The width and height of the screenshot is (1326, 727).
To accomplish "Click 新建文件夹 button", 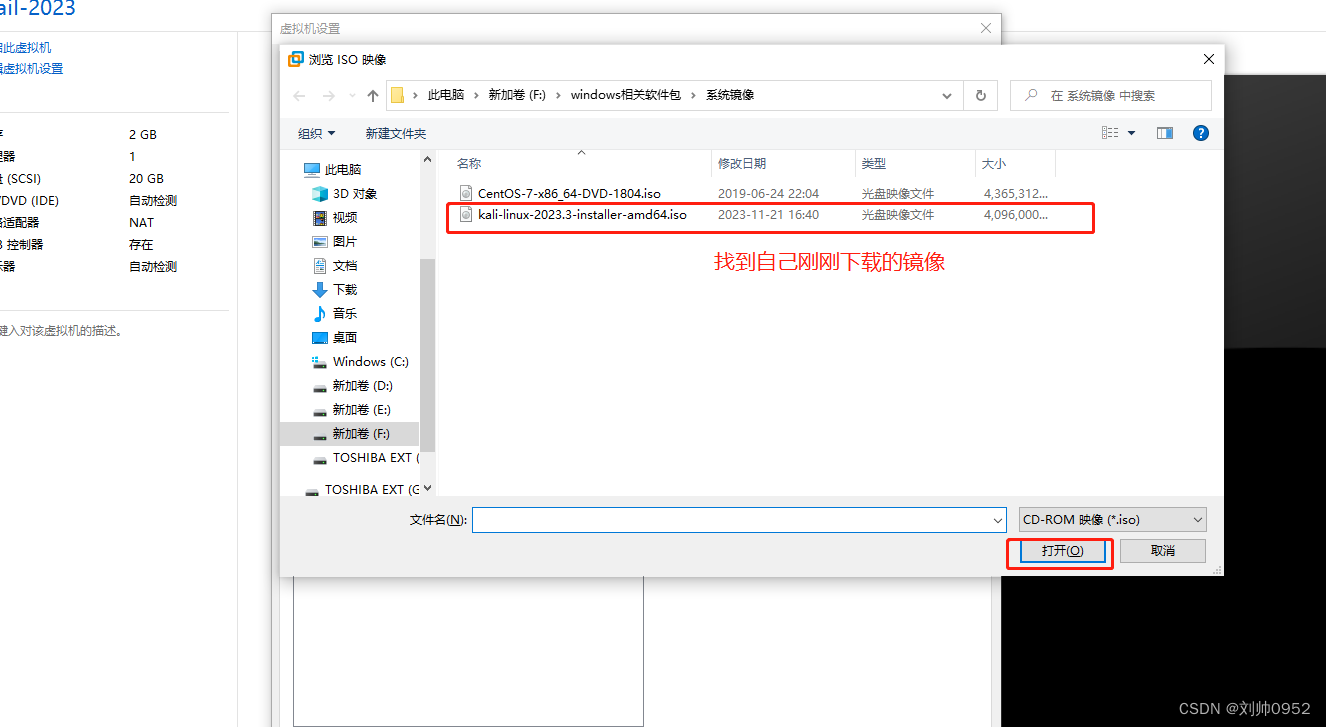I will click(x=396, y=133).
